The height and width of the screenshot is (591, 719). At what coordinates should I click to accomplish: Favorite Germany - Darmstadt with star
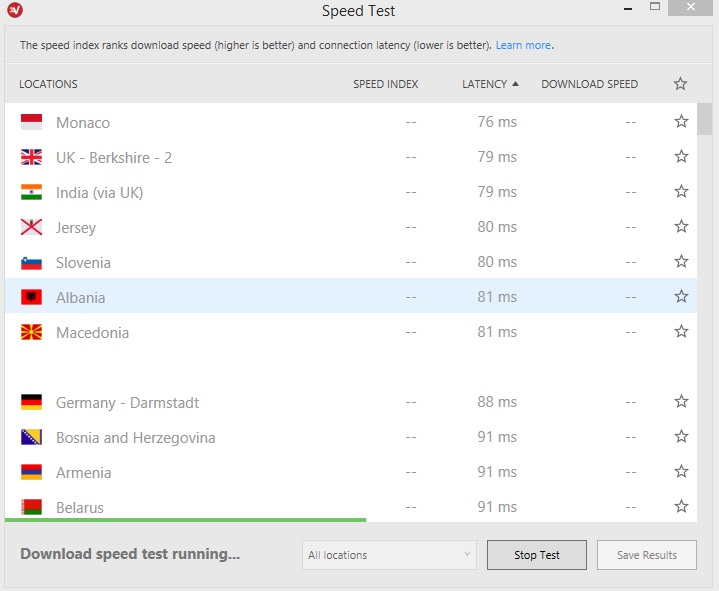(681, 401)
